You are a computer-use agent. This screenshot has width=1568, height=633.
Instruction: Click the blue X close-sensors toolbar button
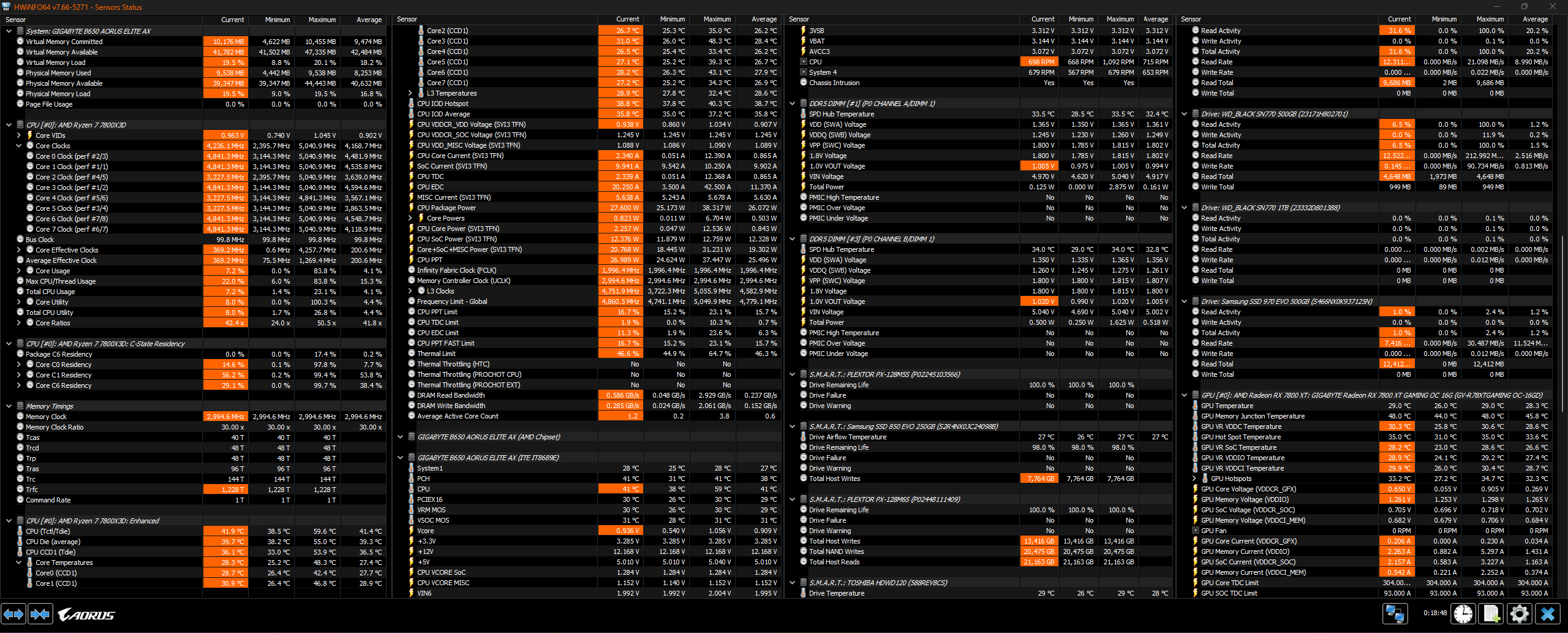(x=1548, y=613)
